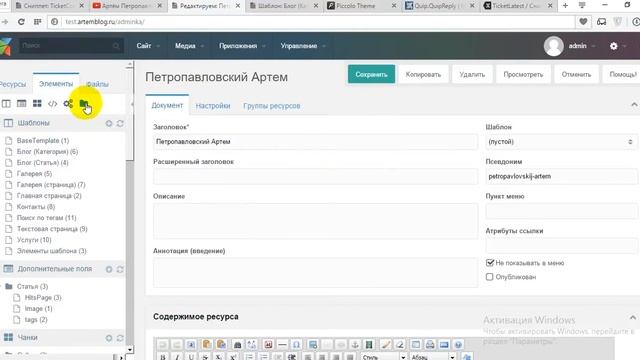640x360 pixels.
Task: Click the green folder categories icon
Action: point(84,104)
